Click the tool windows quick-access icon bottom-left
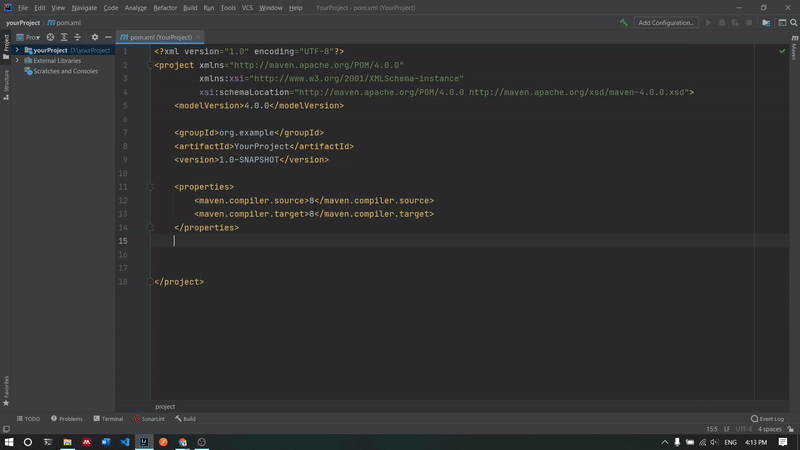 point(6,429)
